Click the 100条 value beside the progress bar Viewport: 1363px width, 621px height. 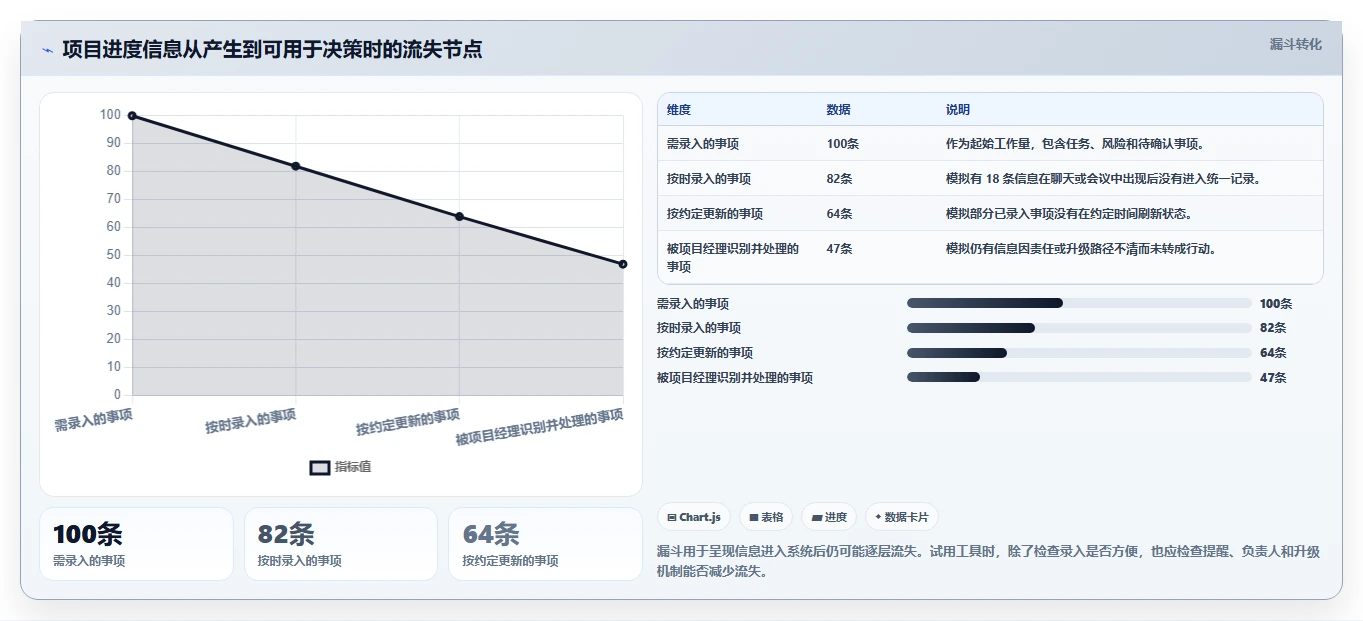tap(1276, 304)
